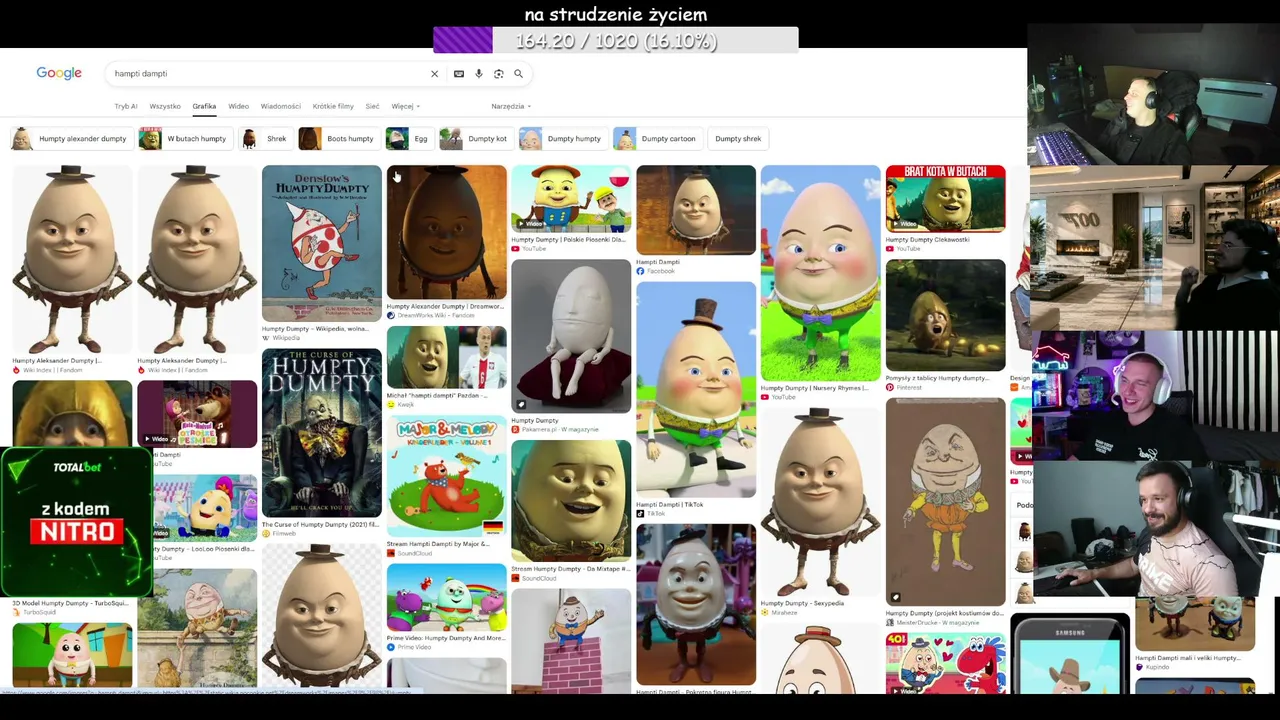
Task: Open the Hampti Dampti Facebook image
Action: 696,210
